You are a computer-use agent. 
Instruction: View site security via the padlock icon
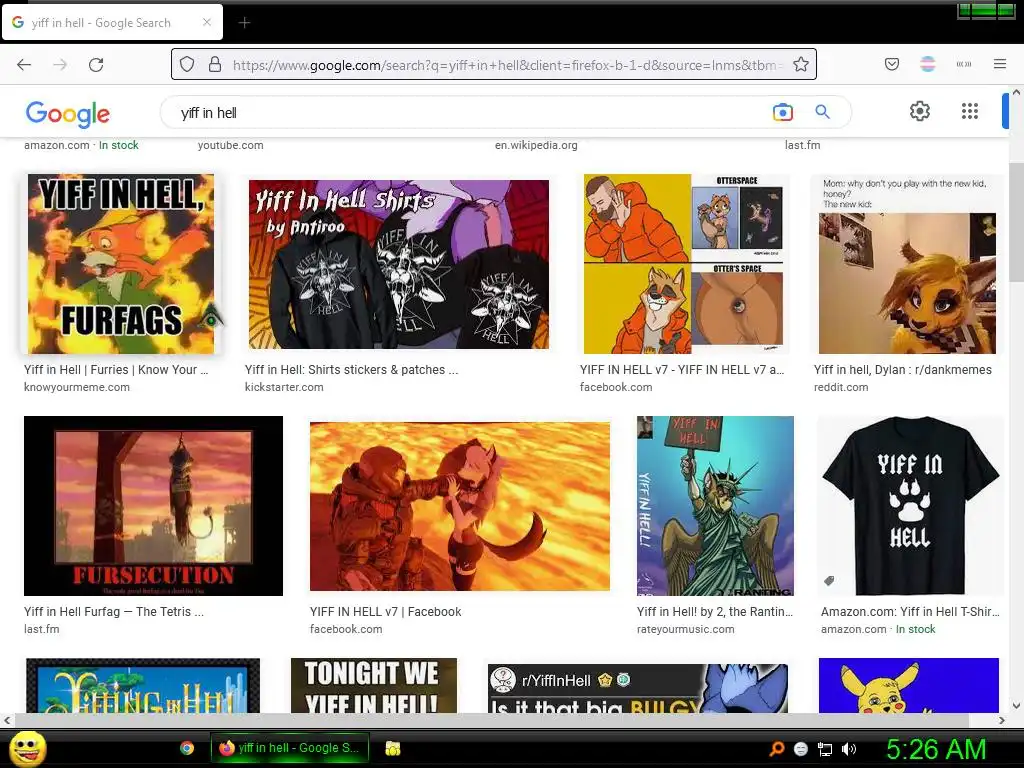click(x=214, y=64)
